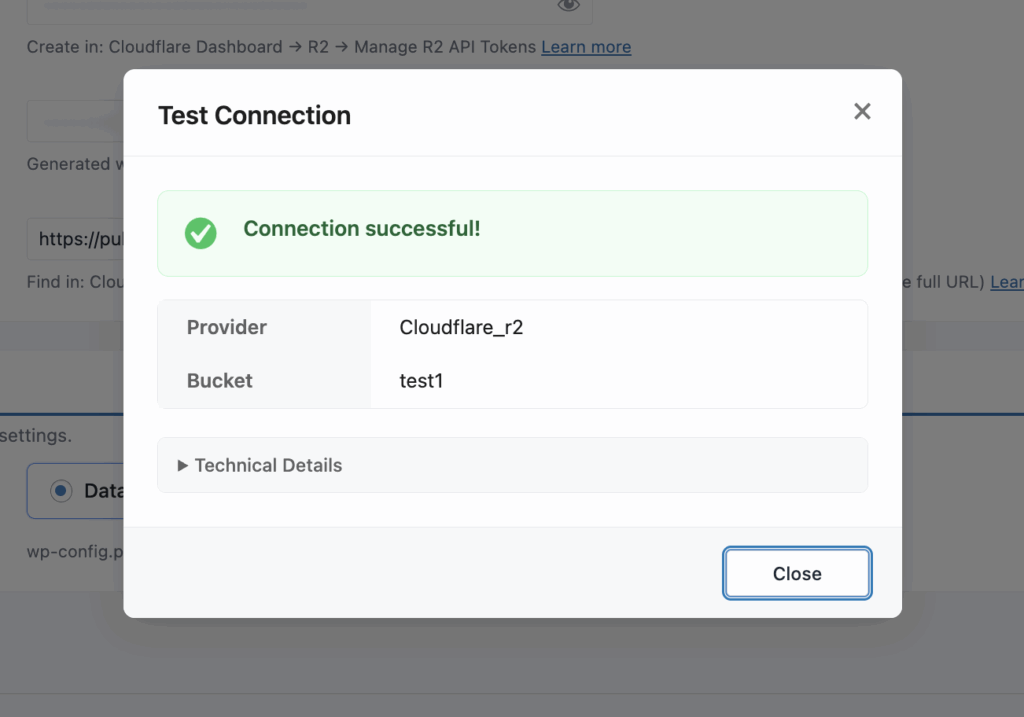Focus the URL field starting with https://
1024x717 pixels.
[x=75, y=240]
